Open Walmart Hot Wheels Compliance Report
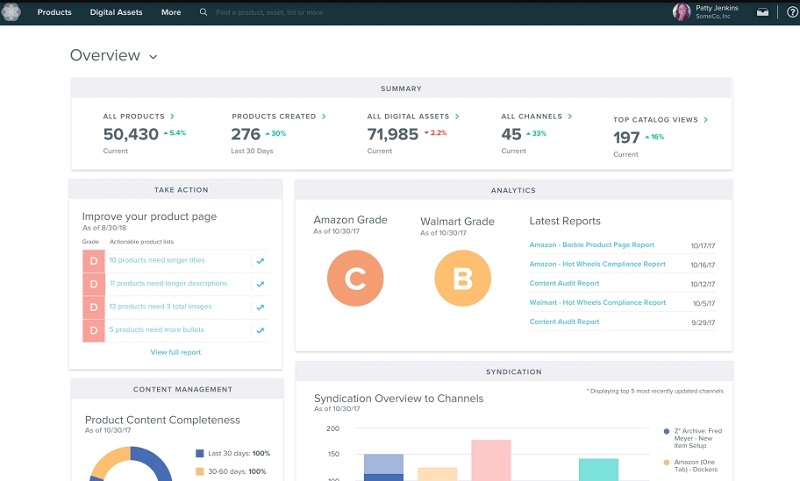Screen dimensions: 800x481 click(x=597, y=302)
